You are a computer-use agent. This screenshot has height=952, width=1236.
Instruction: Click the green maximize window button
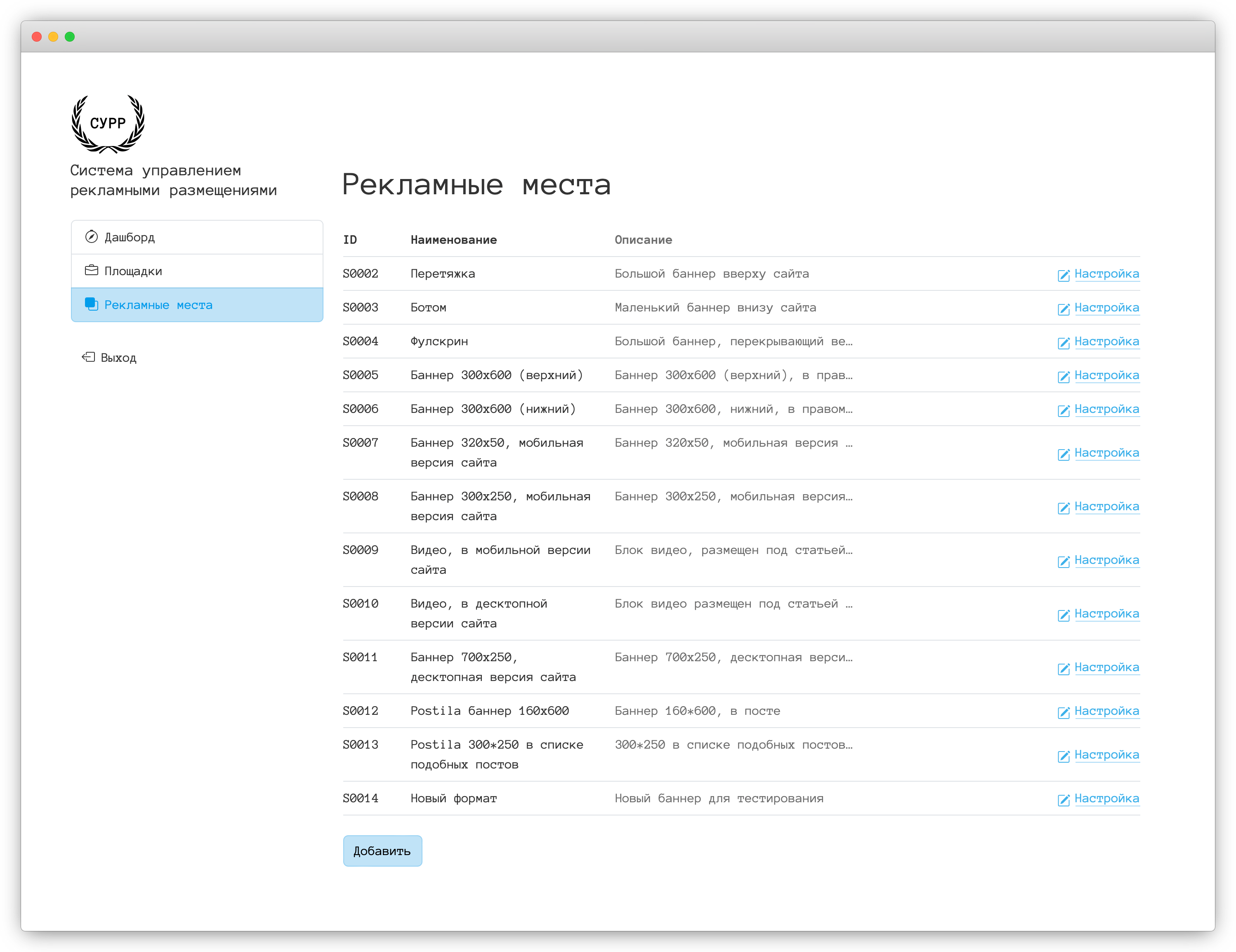(70, 37)
